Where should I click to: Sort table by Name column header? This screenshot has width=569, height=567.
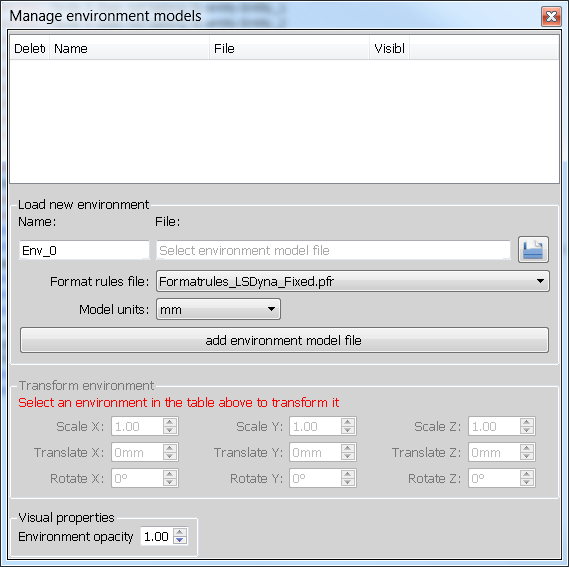pyautogui.click(x=130, y=48)
